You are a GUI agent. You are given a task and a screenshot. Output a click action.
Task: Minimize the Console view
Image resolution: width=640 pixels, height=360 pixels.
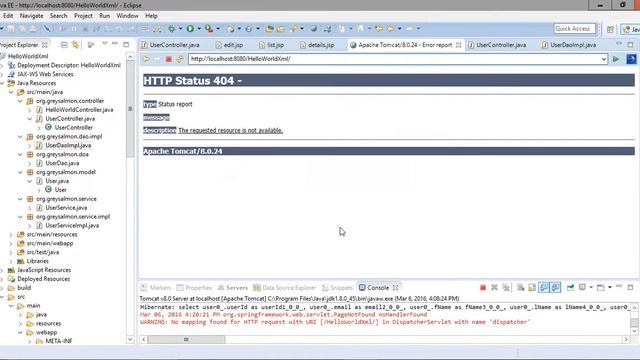pyautogui.click(x=619, y=287)
